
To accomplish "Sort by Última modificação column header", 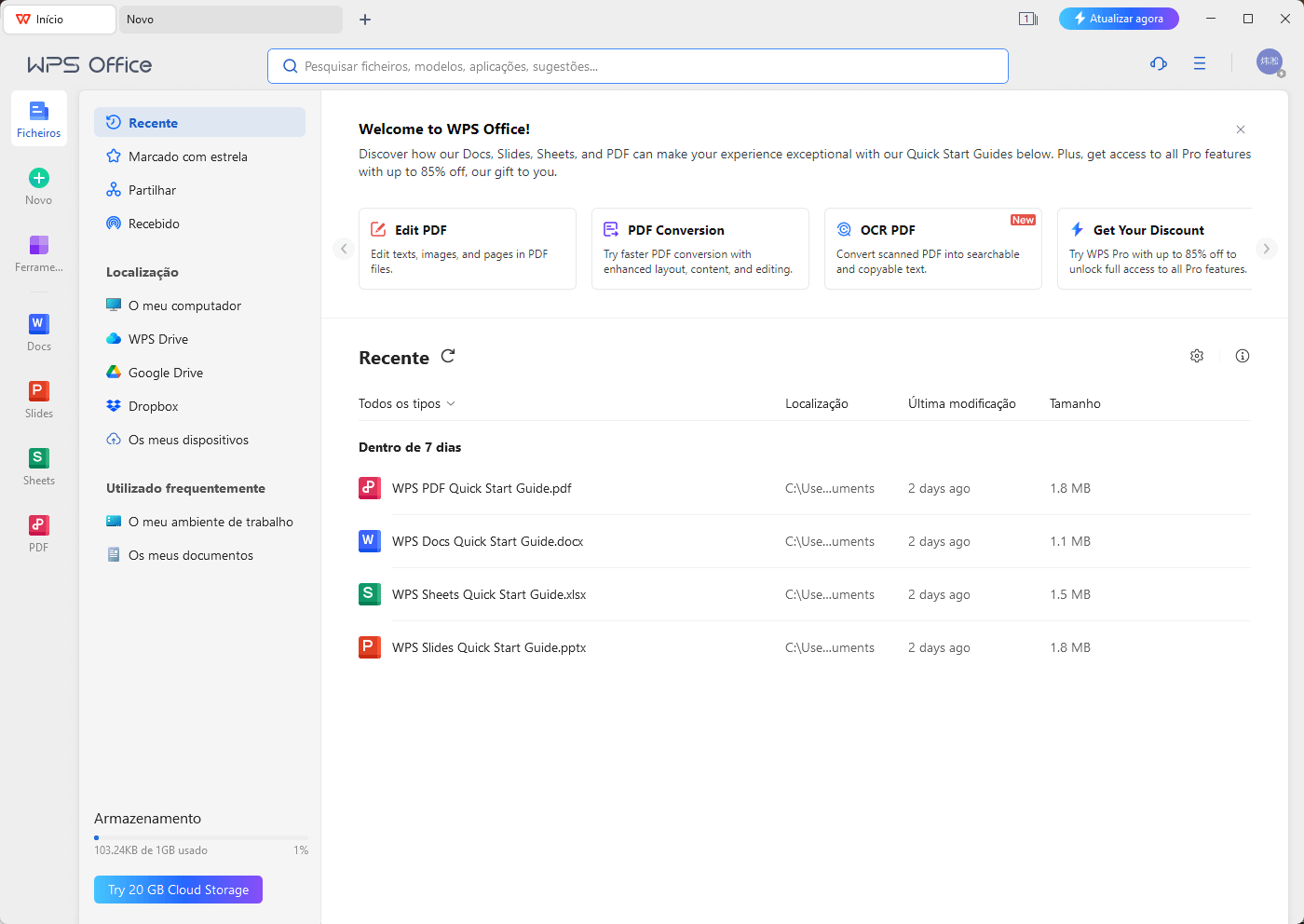I will coord(962,403).
